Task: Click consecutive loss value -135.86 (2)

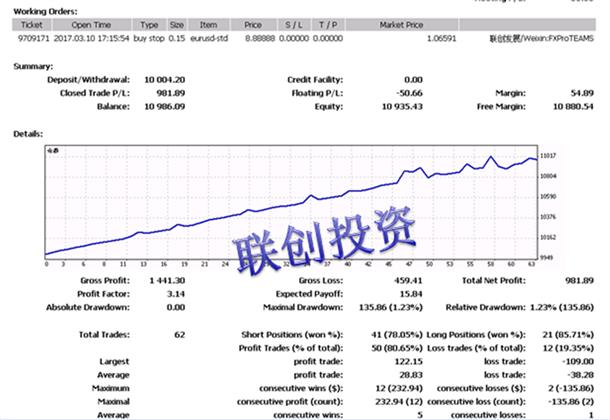Action: pos(571,402)
